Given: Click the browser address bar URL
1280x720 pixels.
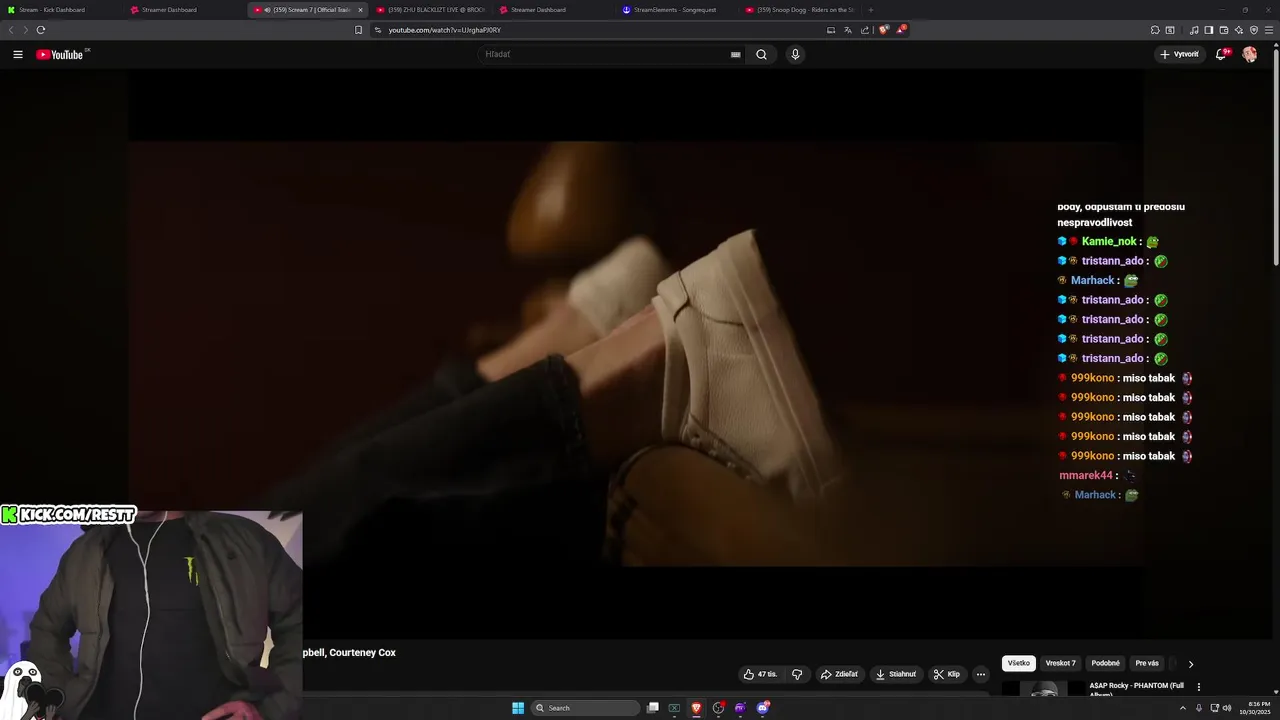Looking at the screenshot, I should [x=445, y=30].
